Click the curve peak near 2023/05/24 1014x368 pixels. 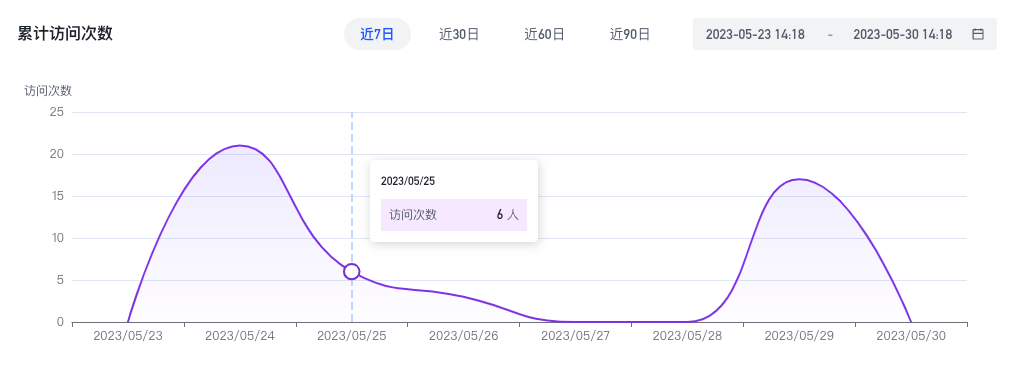point(240,146)
